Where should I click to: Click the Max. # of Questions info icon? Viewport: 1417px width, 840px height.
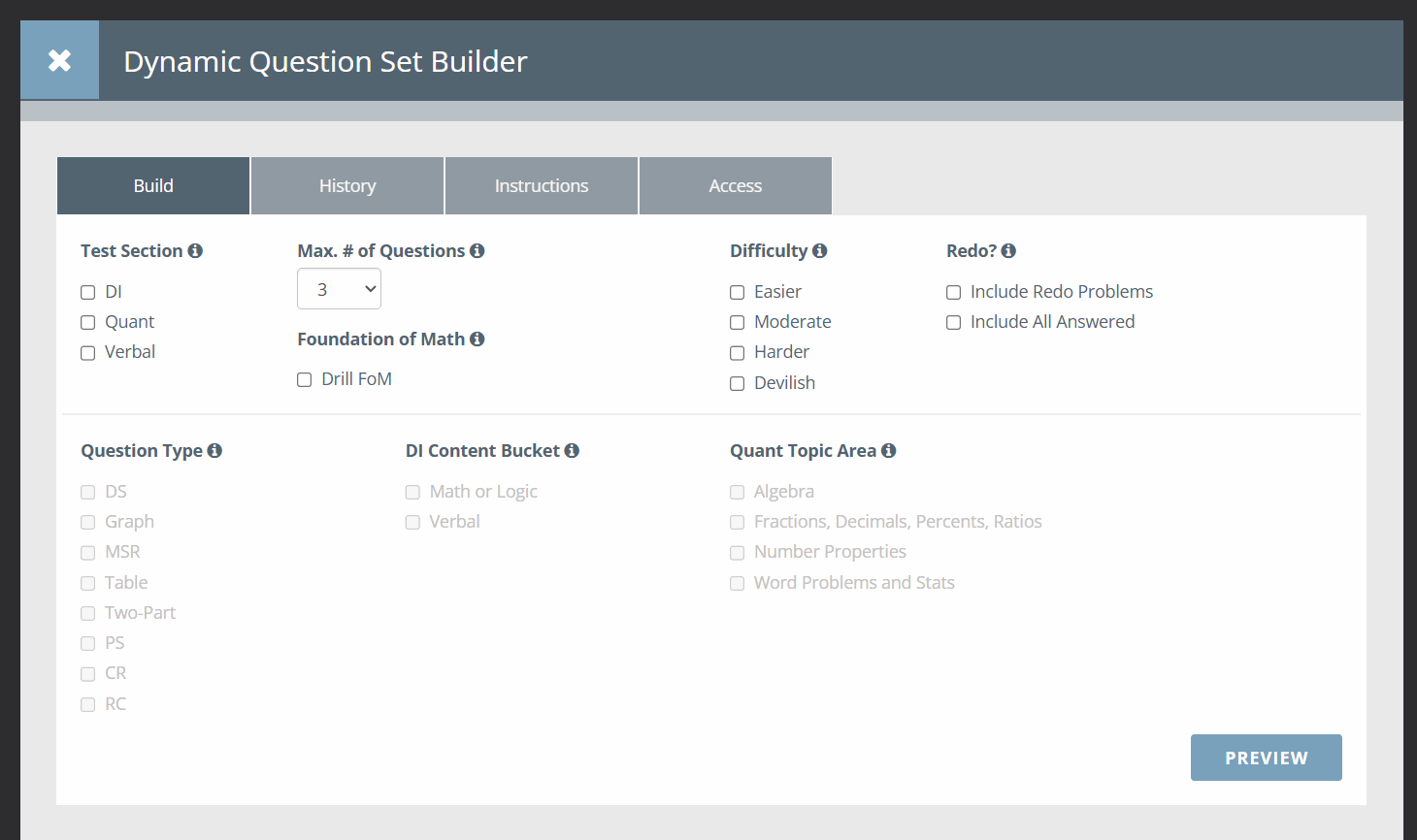[477, 250]
